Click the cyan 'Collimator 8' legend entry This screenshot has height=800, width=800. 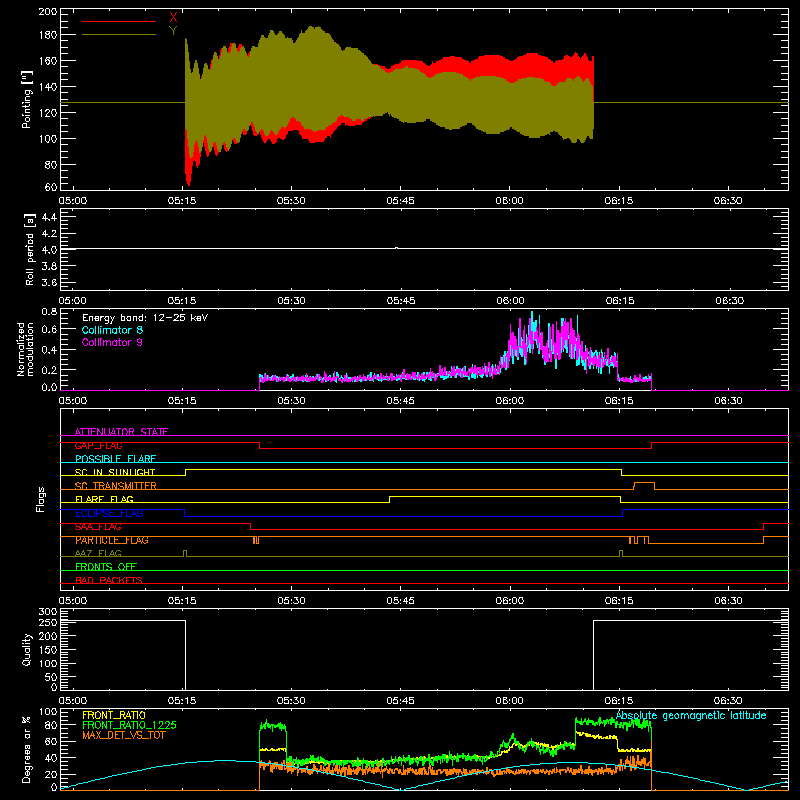click(x=112, y=330)
